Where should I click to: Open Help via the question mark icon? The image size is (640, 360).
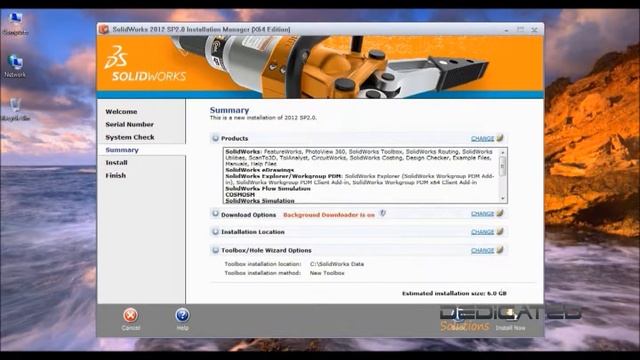182,315
